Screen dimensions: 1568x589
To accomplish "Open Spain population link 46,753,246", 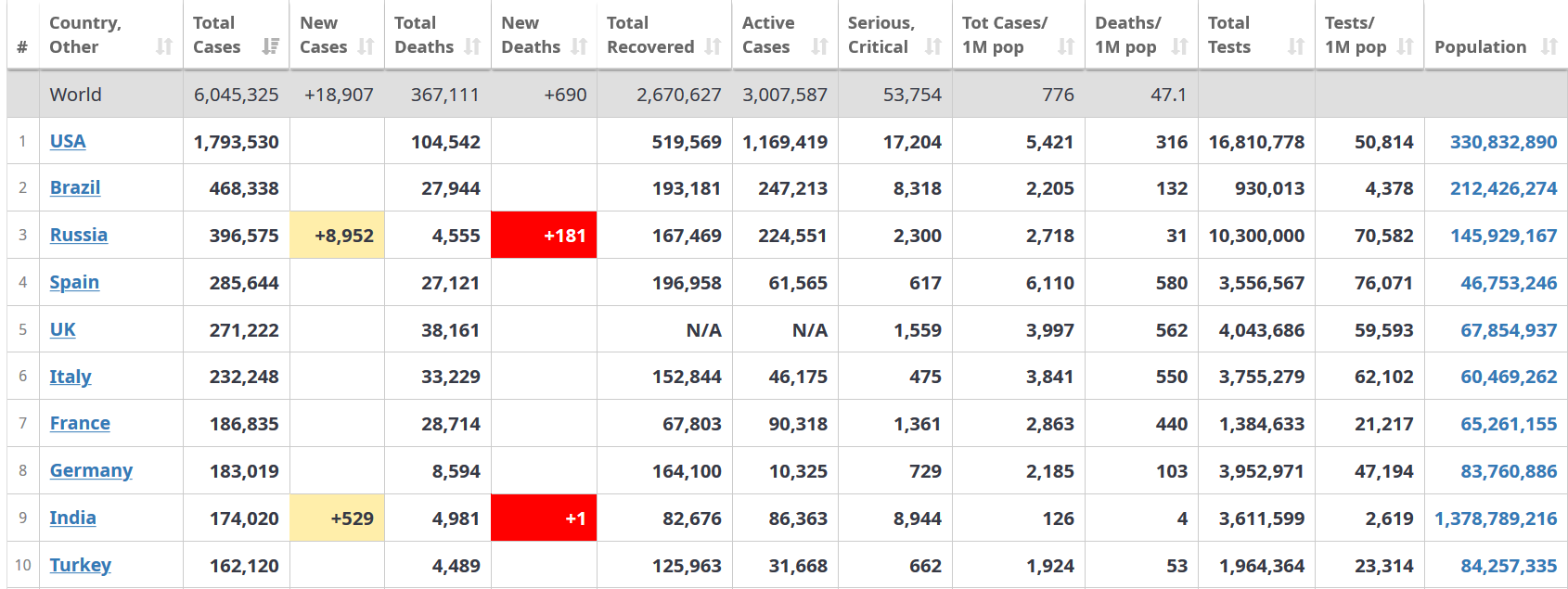I will point(1509,283).
